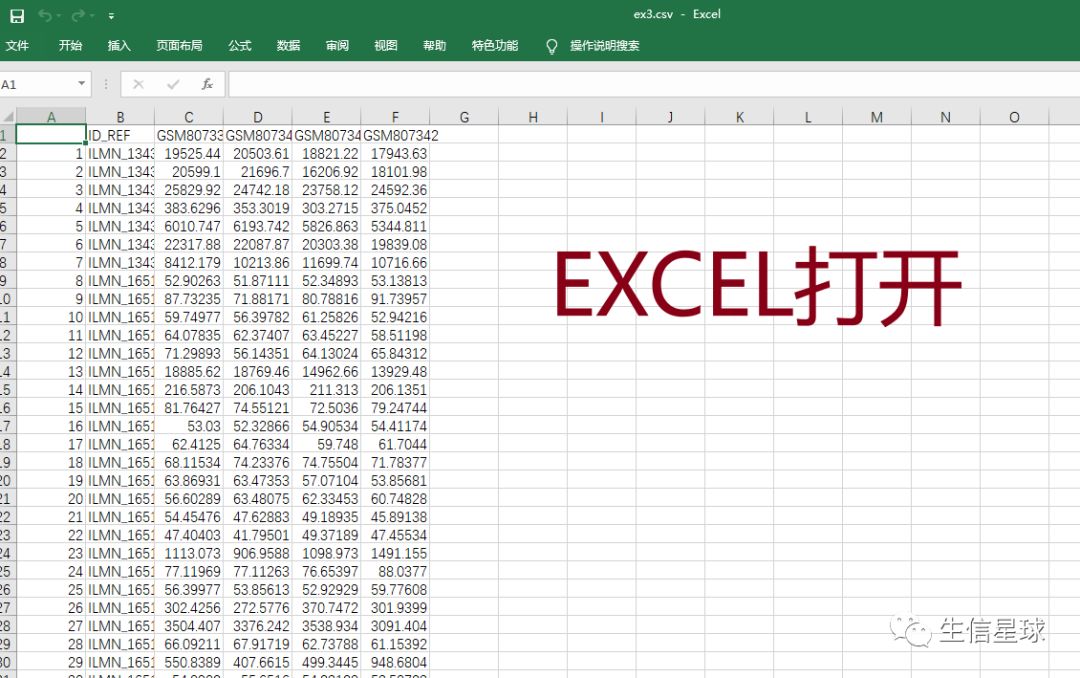The image size is (1080, 678).
Task: Click cell containing 59.748
Action: pos(326,444)
